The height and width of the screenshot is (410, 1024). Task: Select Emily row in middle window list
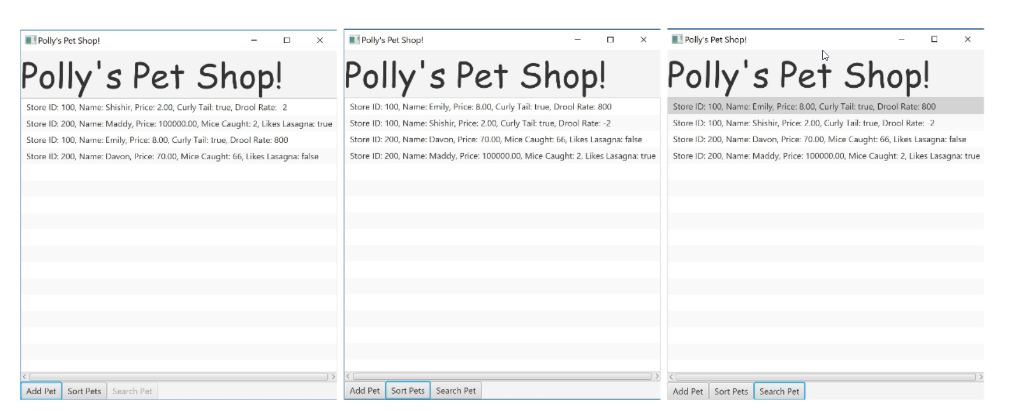502,106
